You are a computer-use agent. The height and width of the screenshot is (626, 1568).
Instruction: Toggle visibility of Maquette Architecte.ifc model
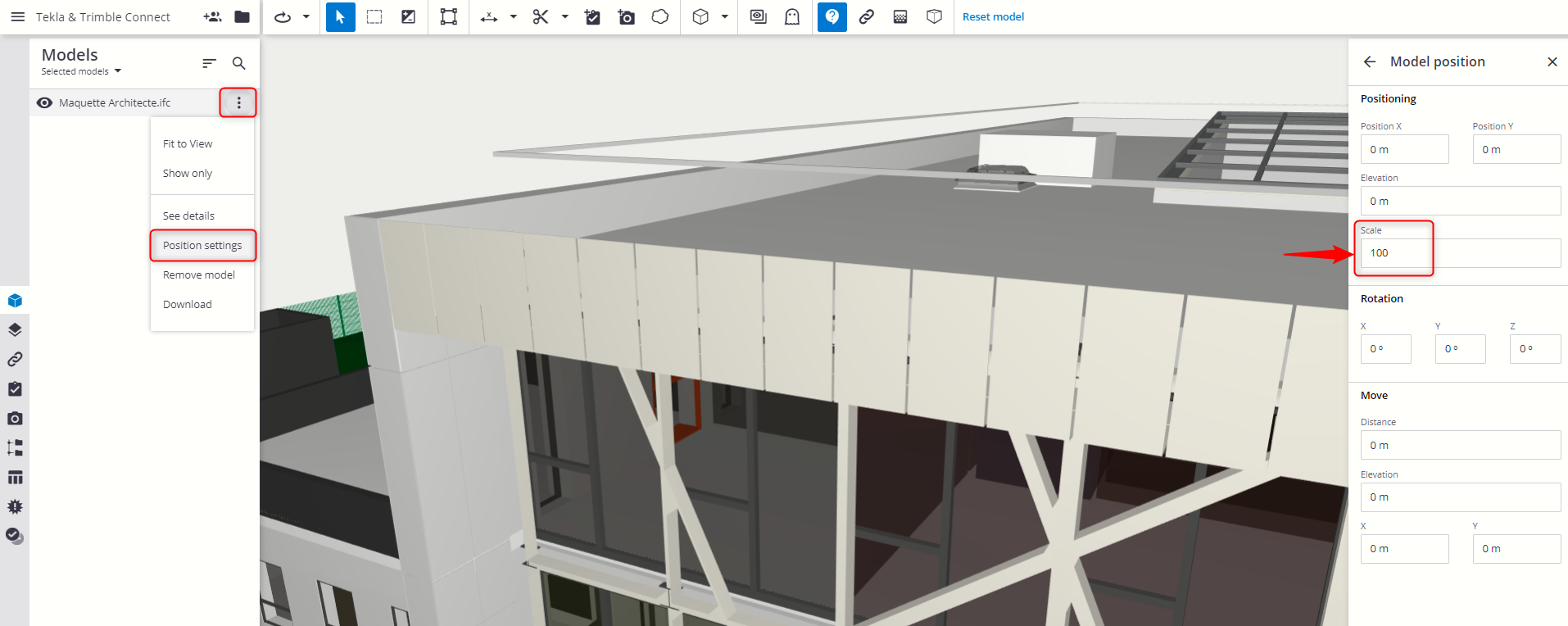pos(45,102)
